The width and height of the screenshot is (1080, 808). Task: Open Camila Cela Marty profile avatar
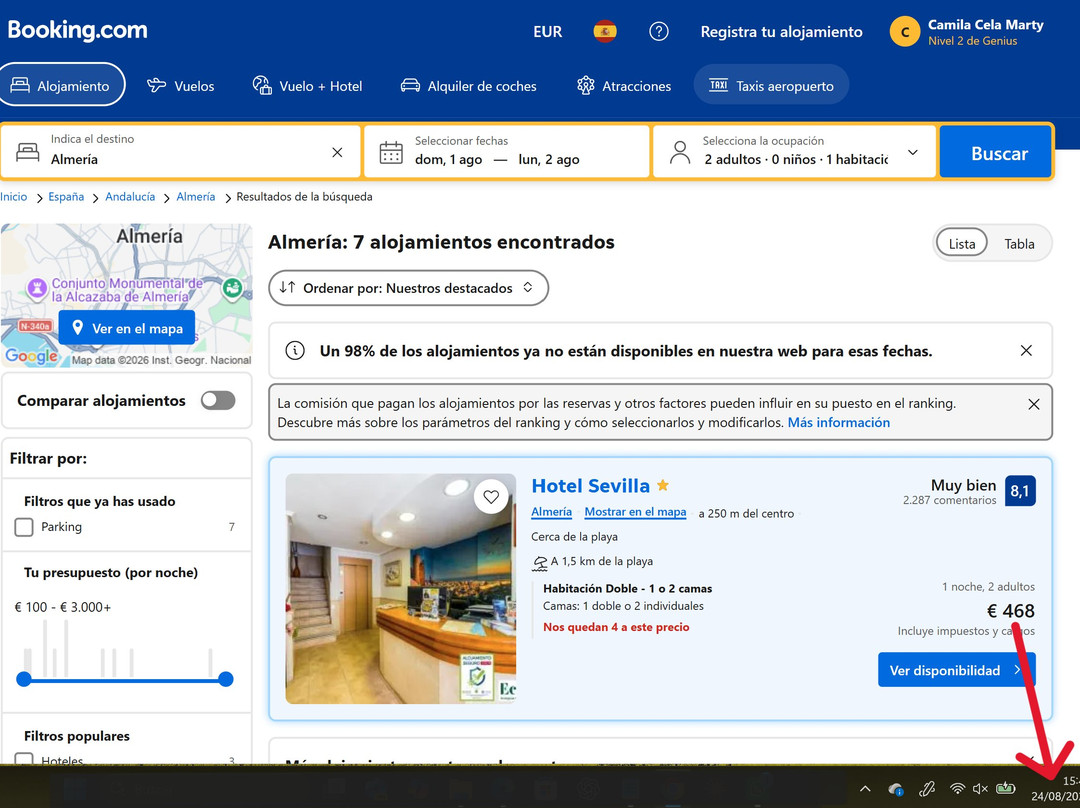pyautogui.click(x=904, y=32)
